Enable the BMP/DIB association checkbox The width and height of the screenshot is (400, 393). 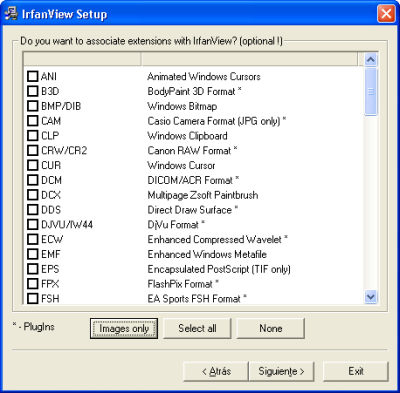coord(33,106)
